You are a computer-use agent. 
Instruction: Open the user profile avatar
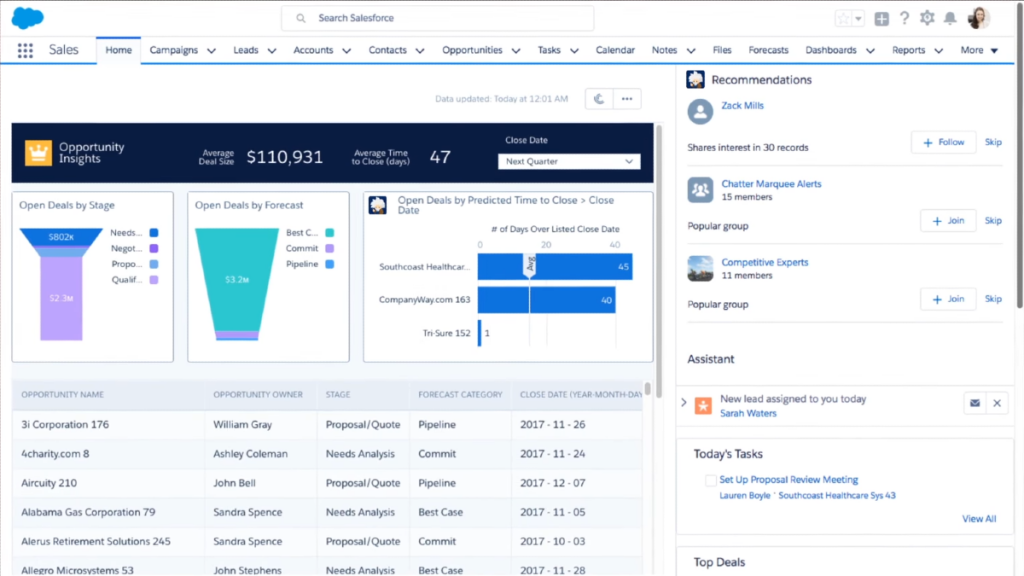[978, 18]
